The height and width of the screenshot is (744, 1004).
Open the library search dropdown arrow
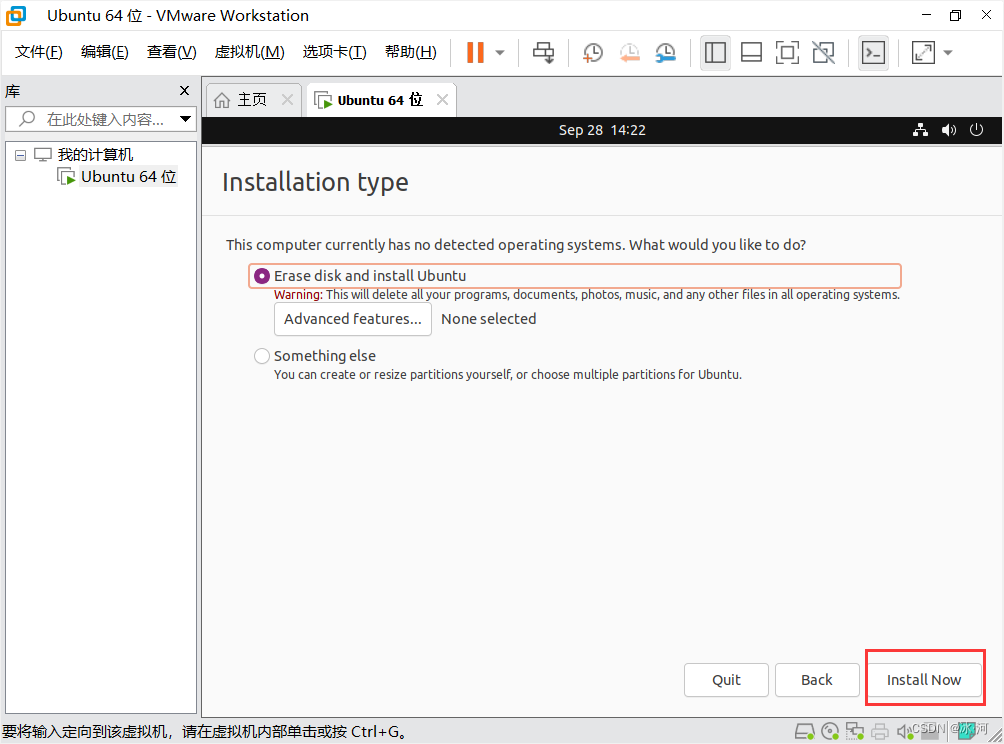(185, 119)
